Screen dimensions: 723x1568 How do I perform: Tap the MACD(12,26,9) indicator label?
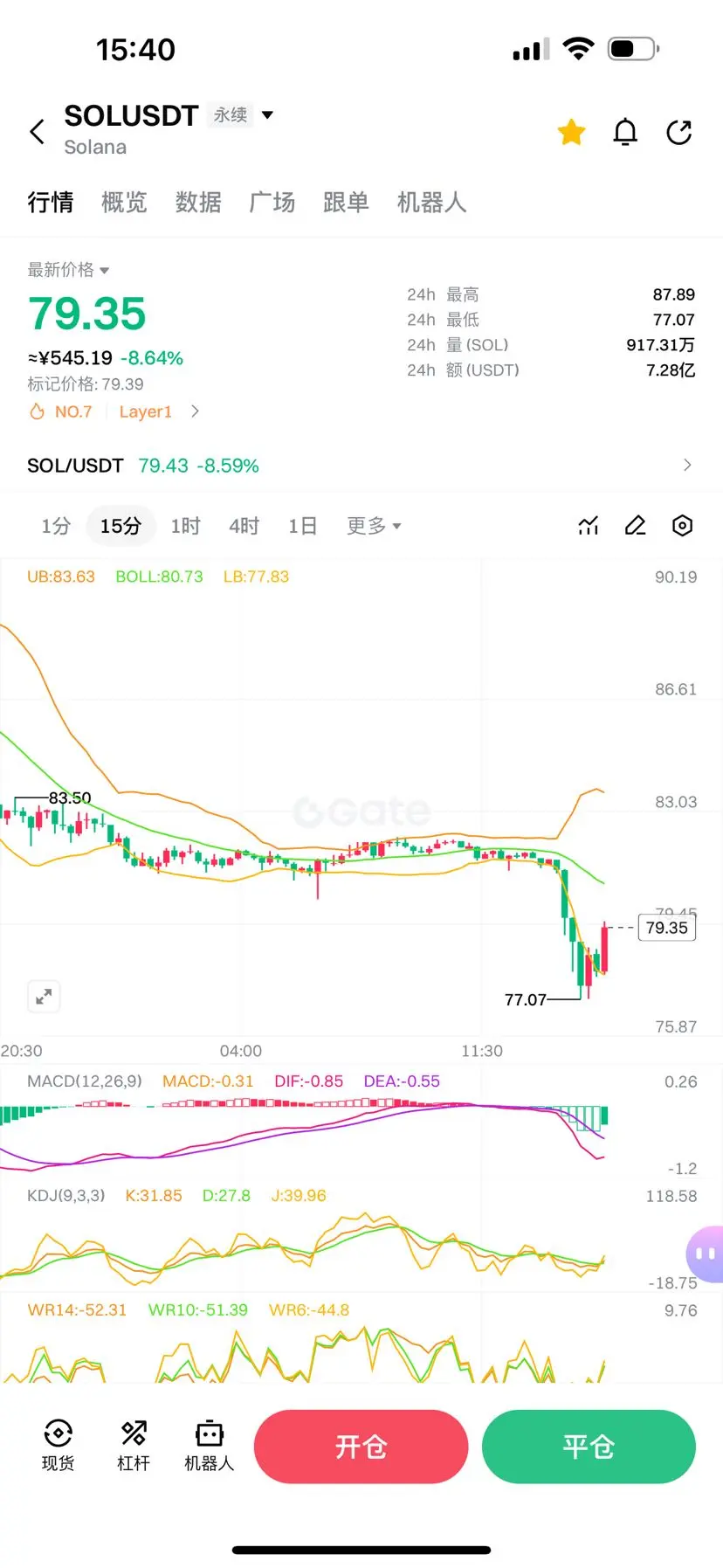tap(85, 1081)
